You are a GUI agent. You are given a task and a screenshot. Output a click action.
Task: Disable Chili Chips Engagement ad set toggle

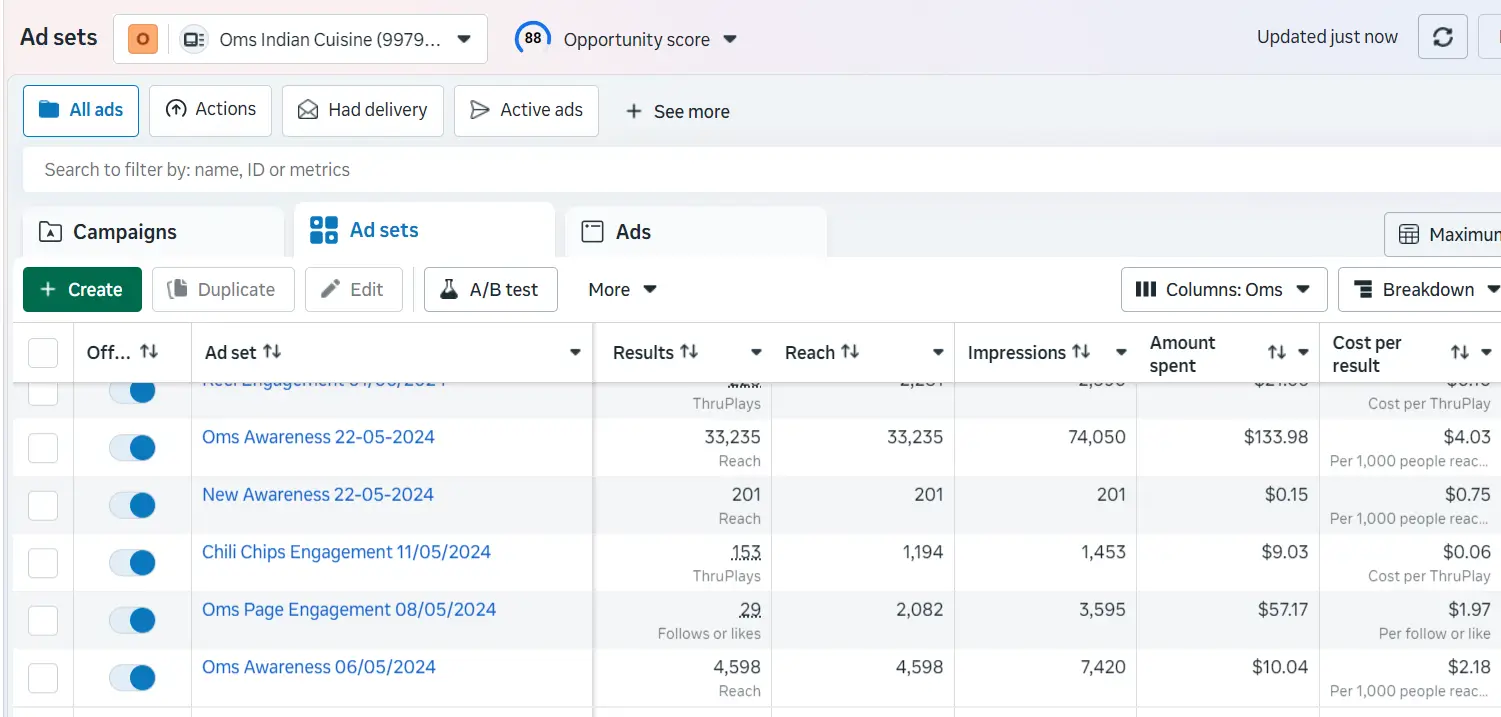(132, 562)
